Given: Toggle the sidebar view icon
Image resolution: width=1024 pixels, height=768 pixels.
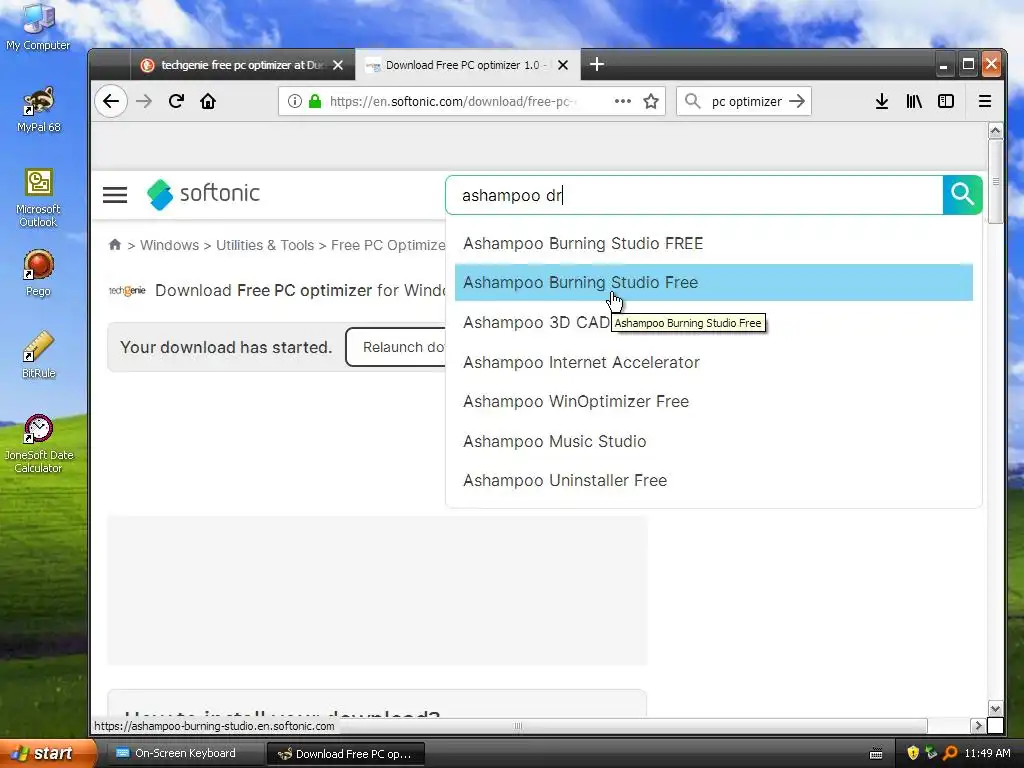Looking at the screenshot, I should click(x=946, y=101).
